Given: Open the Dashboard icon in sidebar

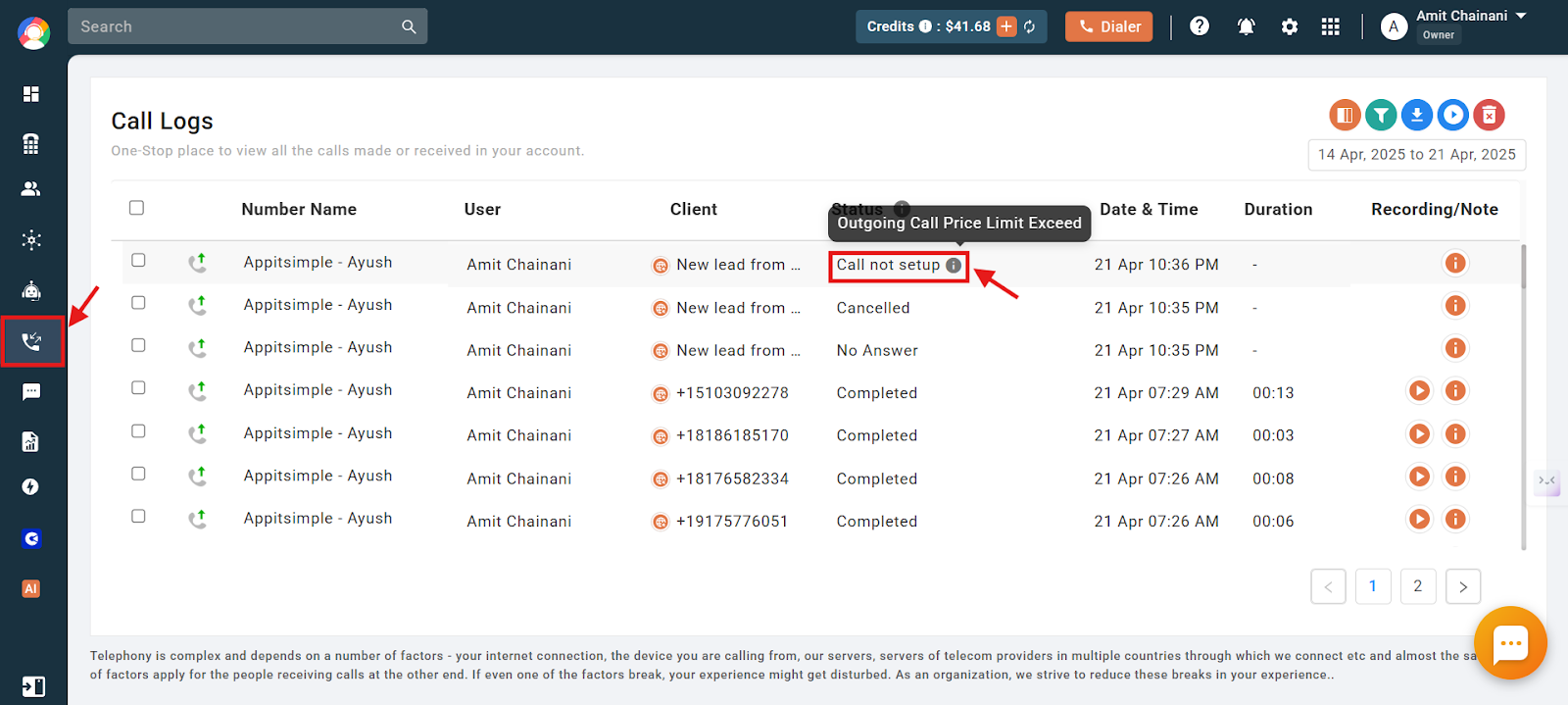Looking at the screenshot, I should pos(31,94).
